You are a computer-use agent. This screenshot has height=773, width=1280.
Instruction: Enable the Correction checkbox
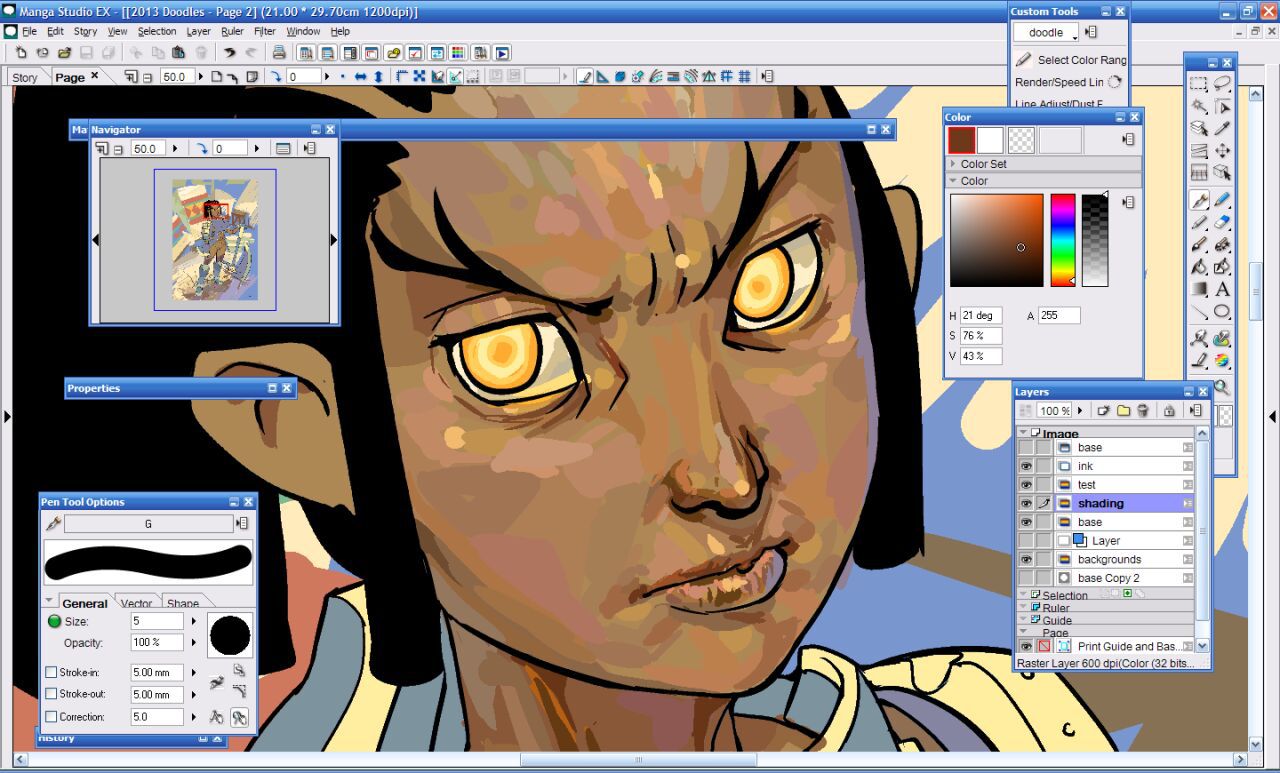click(x=51, y=717)
